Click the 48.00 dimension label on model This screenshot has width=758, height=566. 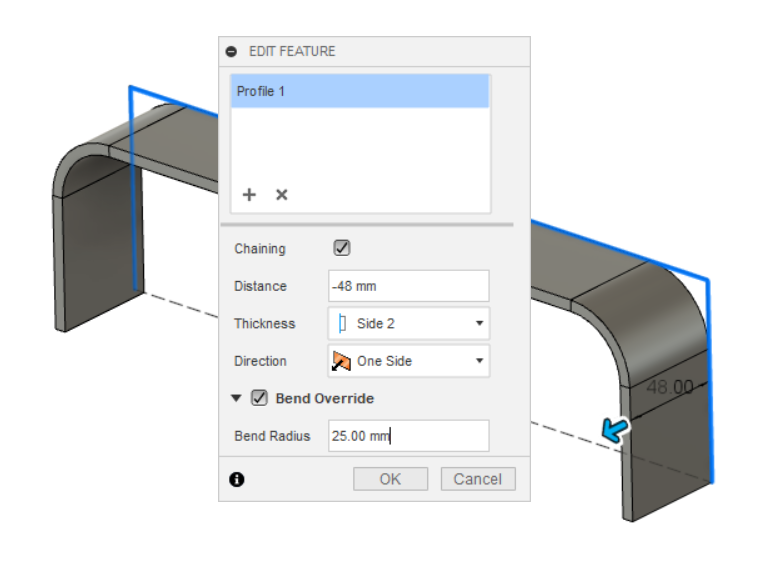670,387
